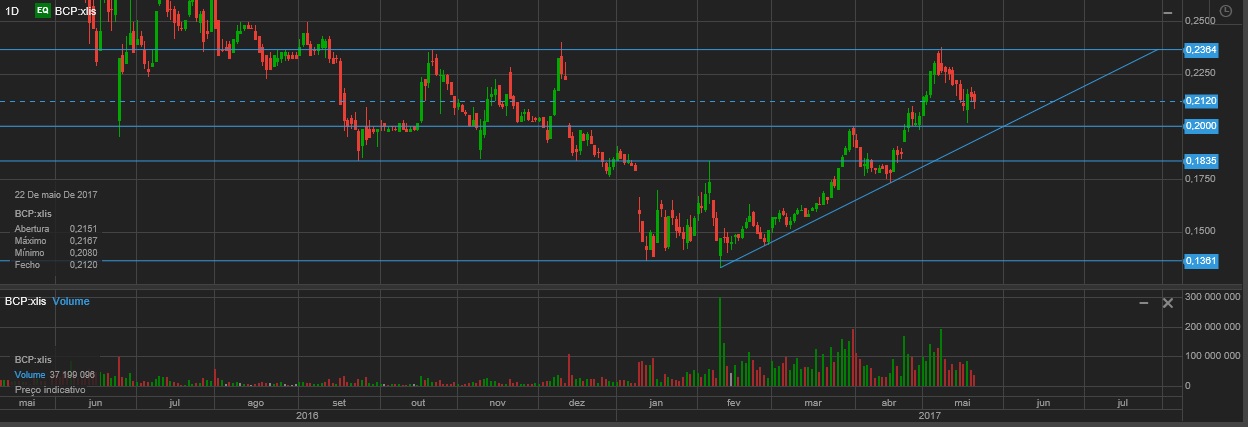Click the BCP:xlis symbol in the chart header
The image size is (1248, 427).
coord(76,10)
